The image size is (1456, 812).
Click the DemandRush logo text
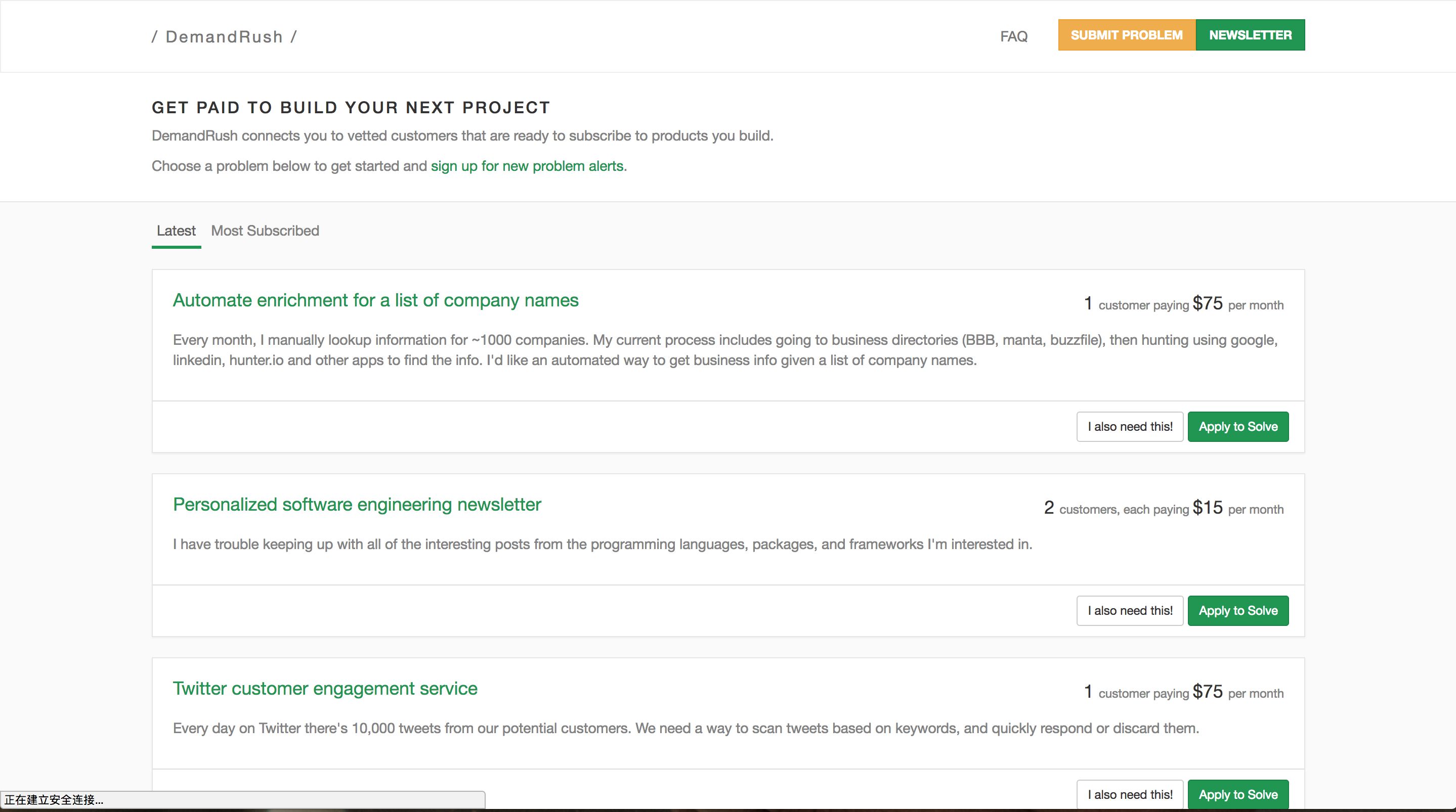coord(224,37)
